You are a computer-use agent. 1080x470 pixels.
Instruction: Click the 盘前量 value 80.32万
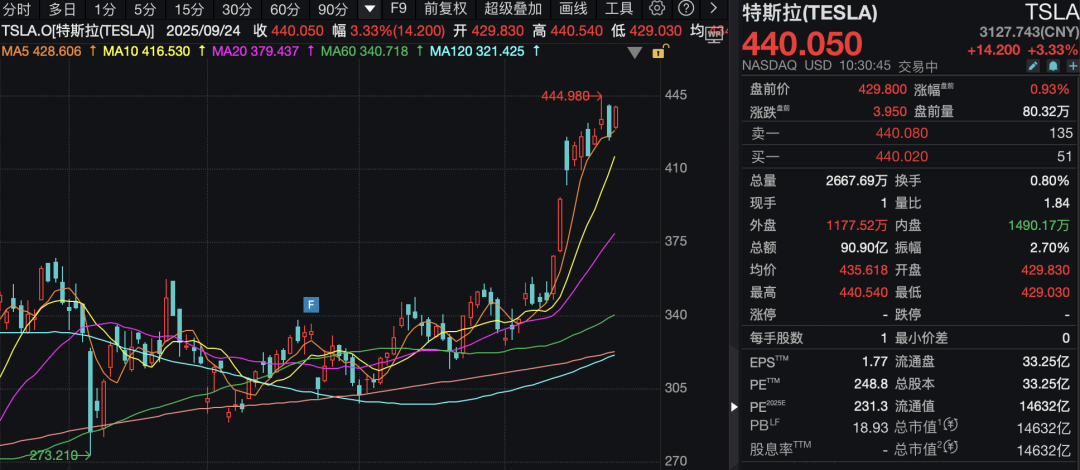1047,112
